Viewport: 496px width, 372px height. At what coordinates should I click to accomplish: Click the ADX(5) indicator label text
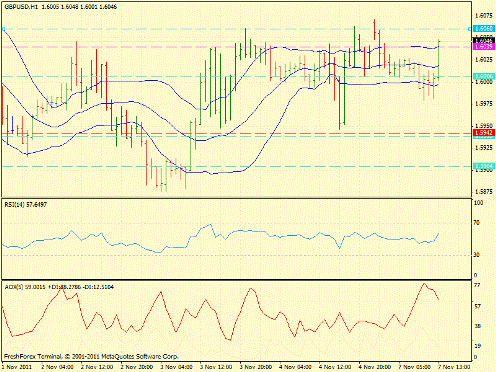59,287
